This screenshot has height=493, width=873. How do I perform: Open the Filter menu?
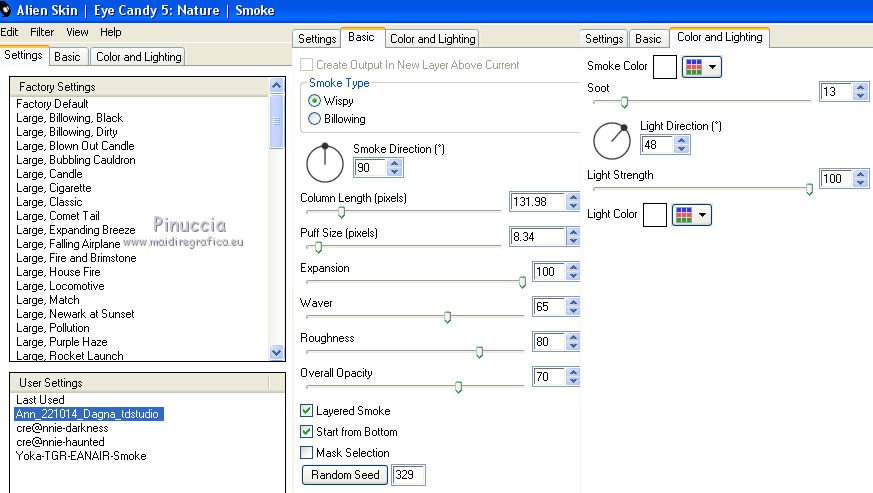(x=42, y=32)
